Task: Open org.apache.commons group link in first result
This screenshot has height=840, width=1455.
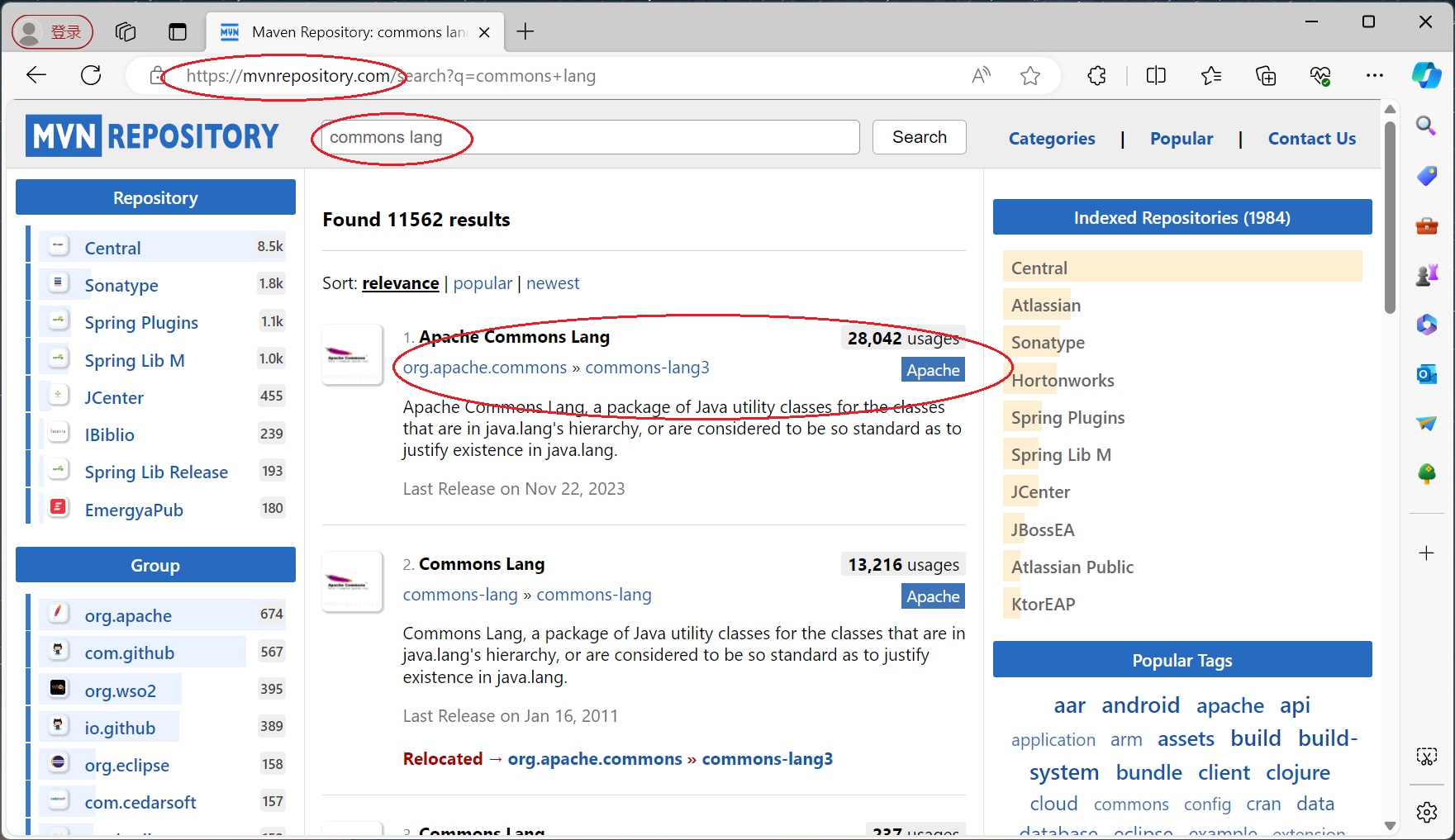Action: click(x=485, y=368)
